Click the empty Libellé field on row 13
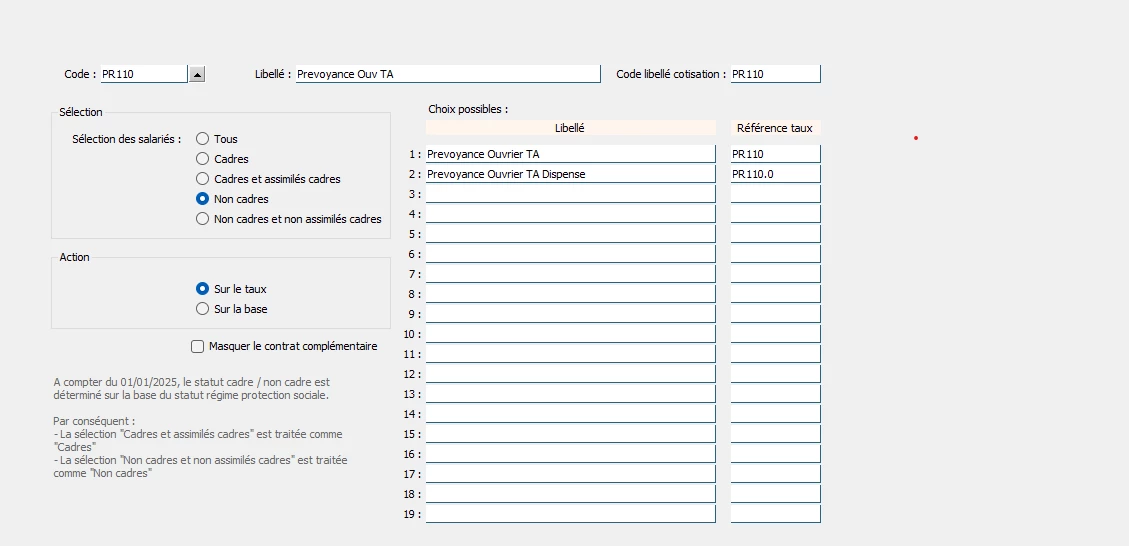 (x=570, y=394)
